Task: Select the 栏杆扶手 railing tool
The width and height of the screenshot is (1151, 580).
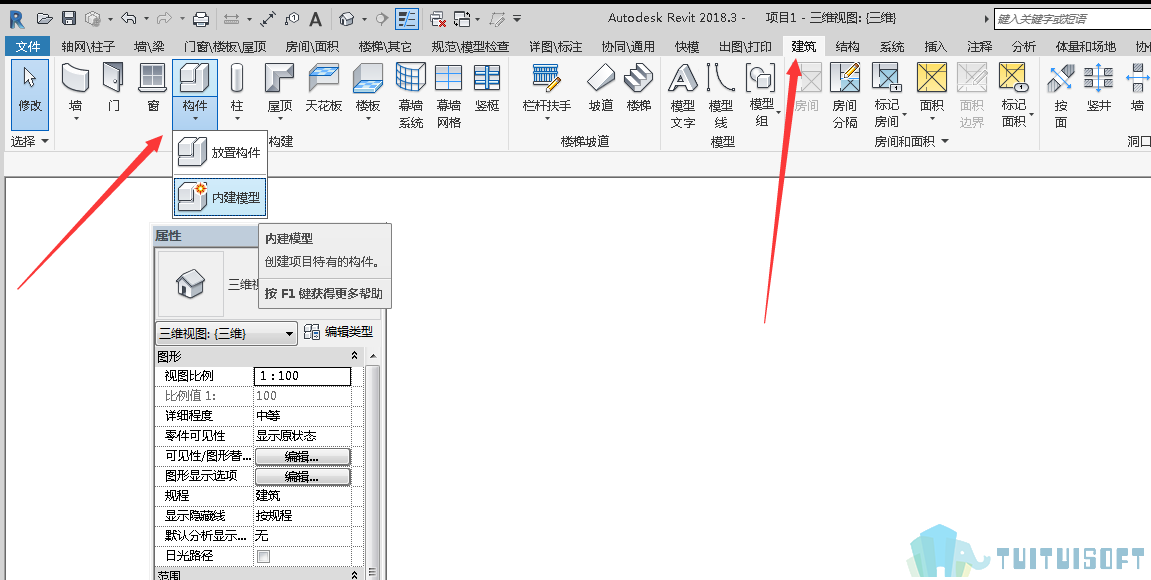Action: (x=547, y=90)
